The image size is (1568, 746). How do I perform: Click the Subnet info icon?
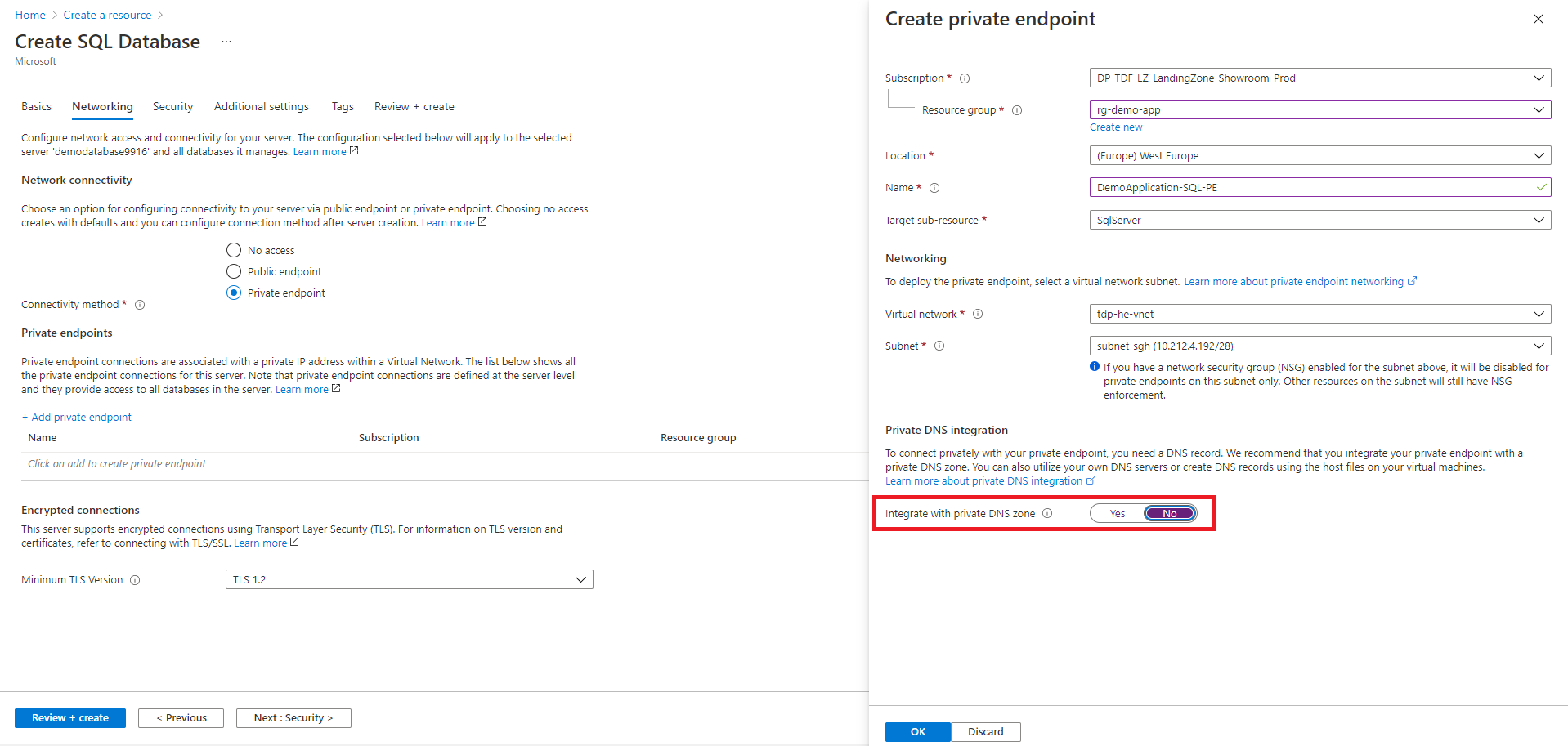click(939, 346)
